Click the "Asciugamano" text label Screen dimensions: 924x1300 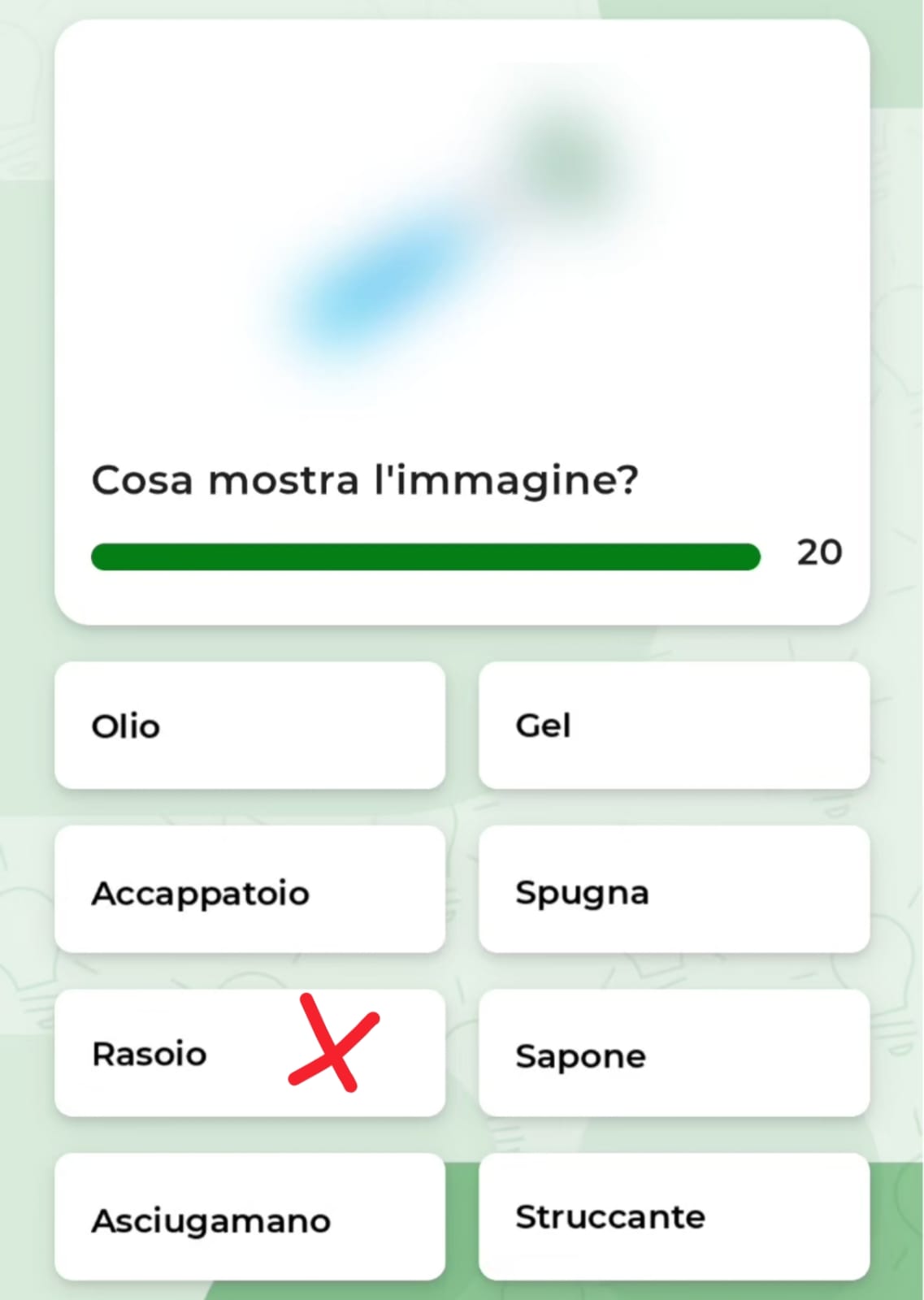[211, 1220]
